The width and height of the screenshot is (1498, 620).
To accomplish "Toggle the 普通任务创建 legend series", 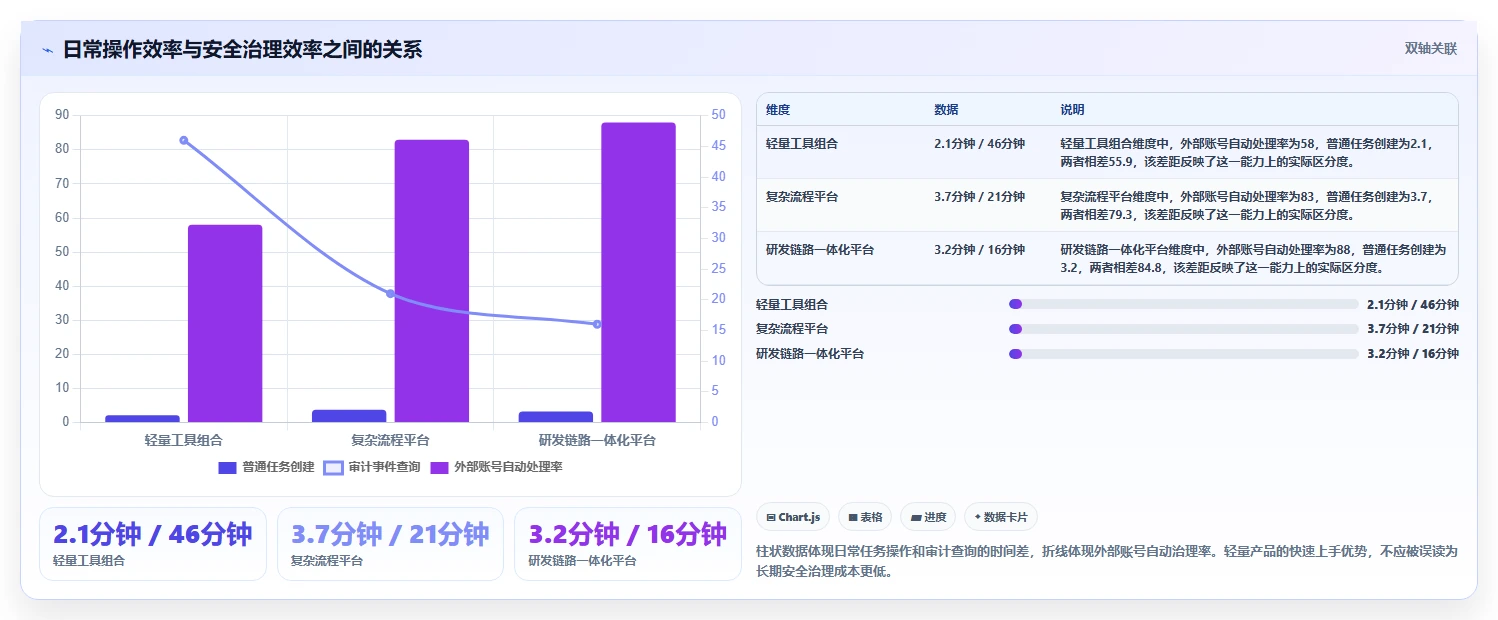I will coord(266,467).
